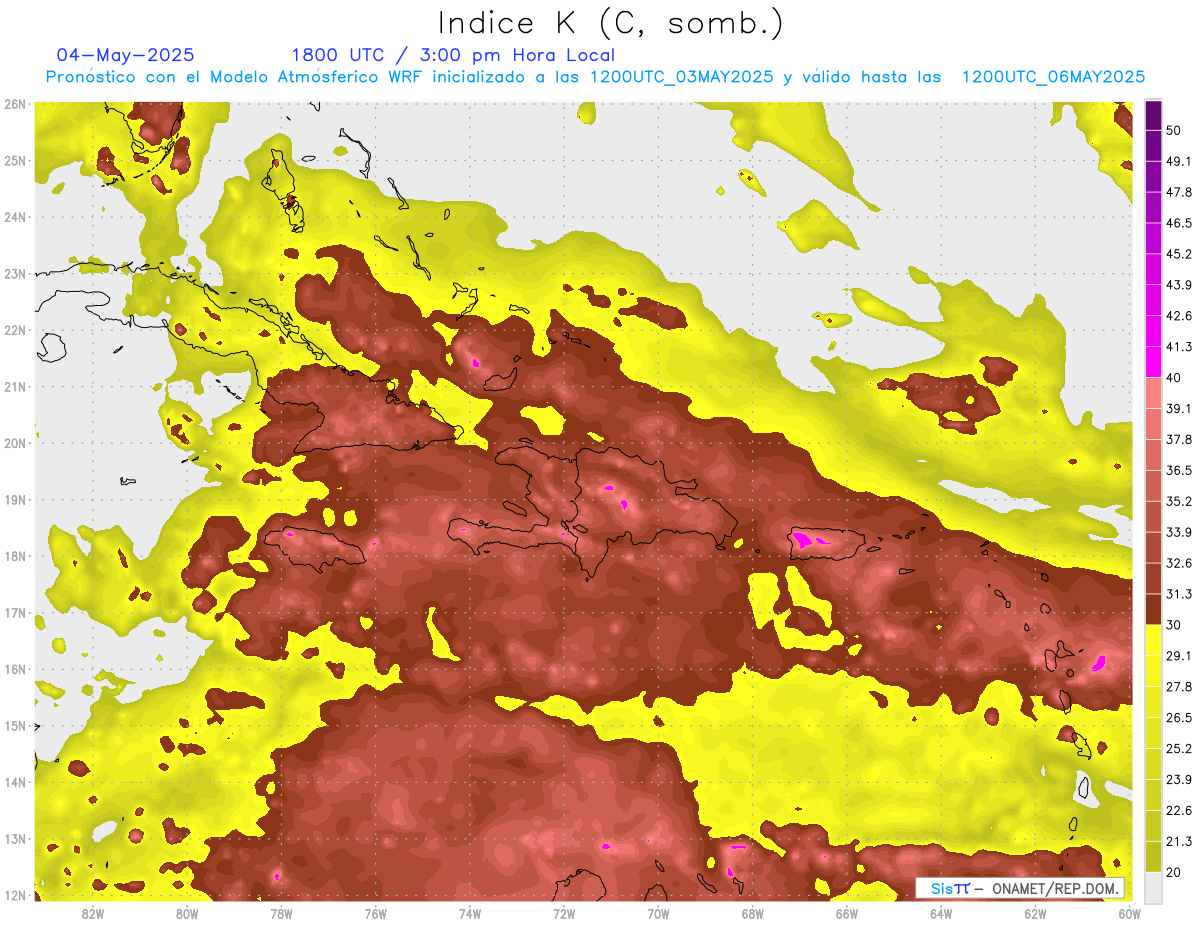
Task: Click the longitude label "82W"
Action: (x=93, y=914)
